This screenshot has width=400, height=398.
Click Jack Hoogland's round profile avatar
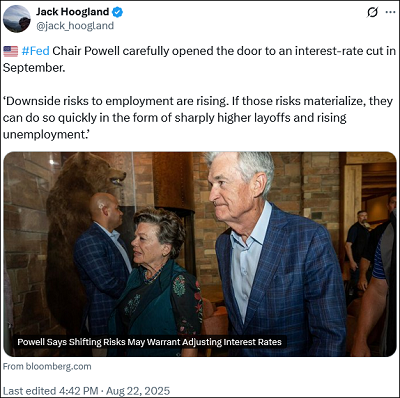(x=17, y=19)
